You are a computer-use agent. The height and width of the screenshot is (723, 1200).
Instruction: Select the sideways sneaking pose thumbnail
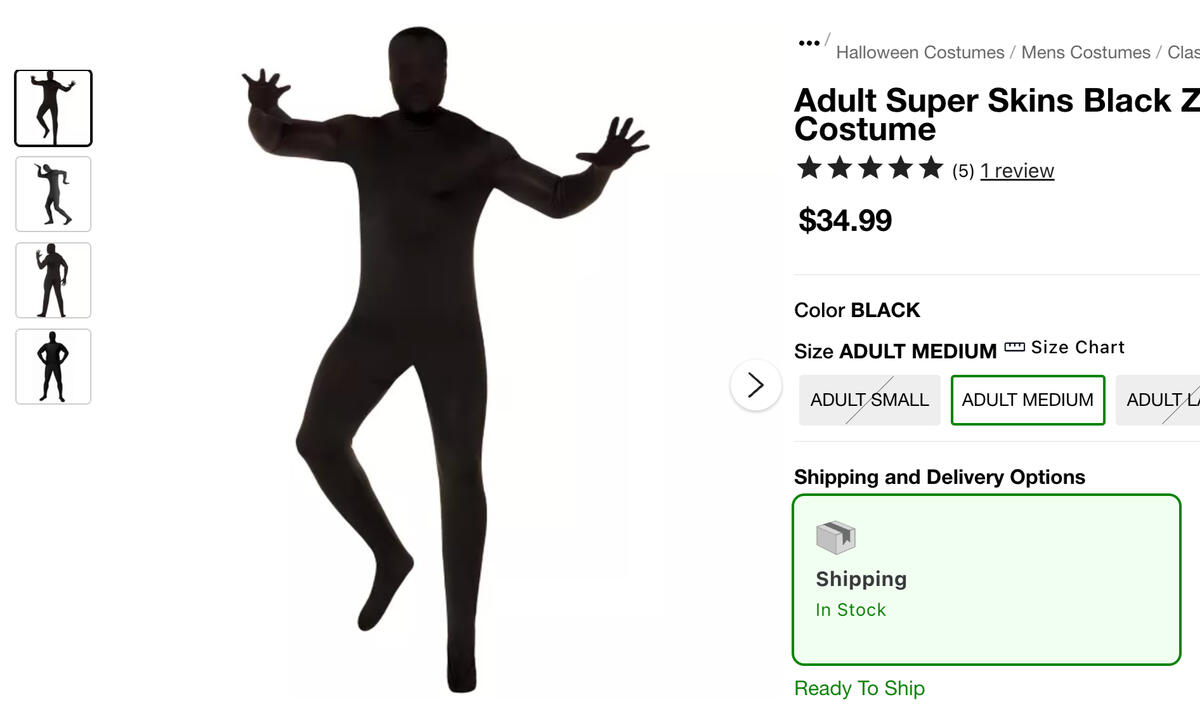tap(53, 194)
